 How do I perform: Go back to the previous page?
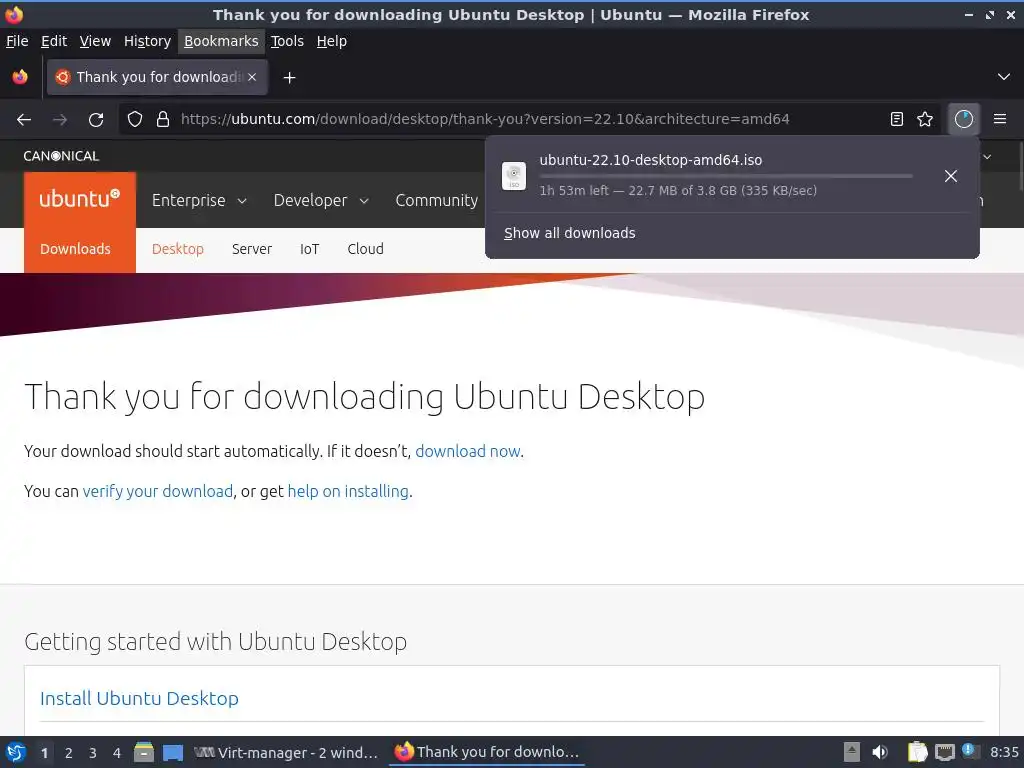(x=24, y=120)
